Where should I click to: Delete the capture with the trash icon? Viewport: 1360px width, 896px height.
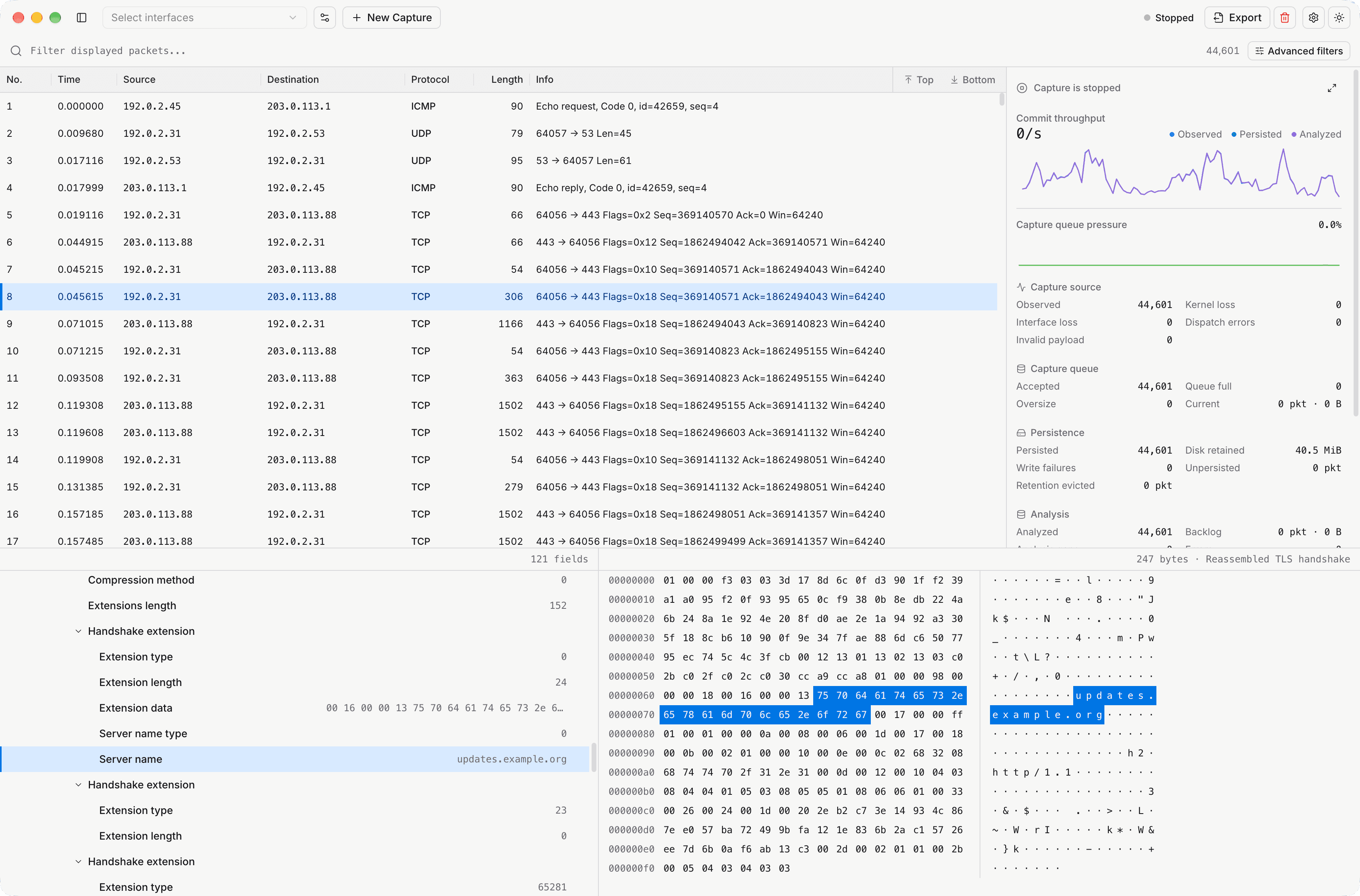point(1284,18)
